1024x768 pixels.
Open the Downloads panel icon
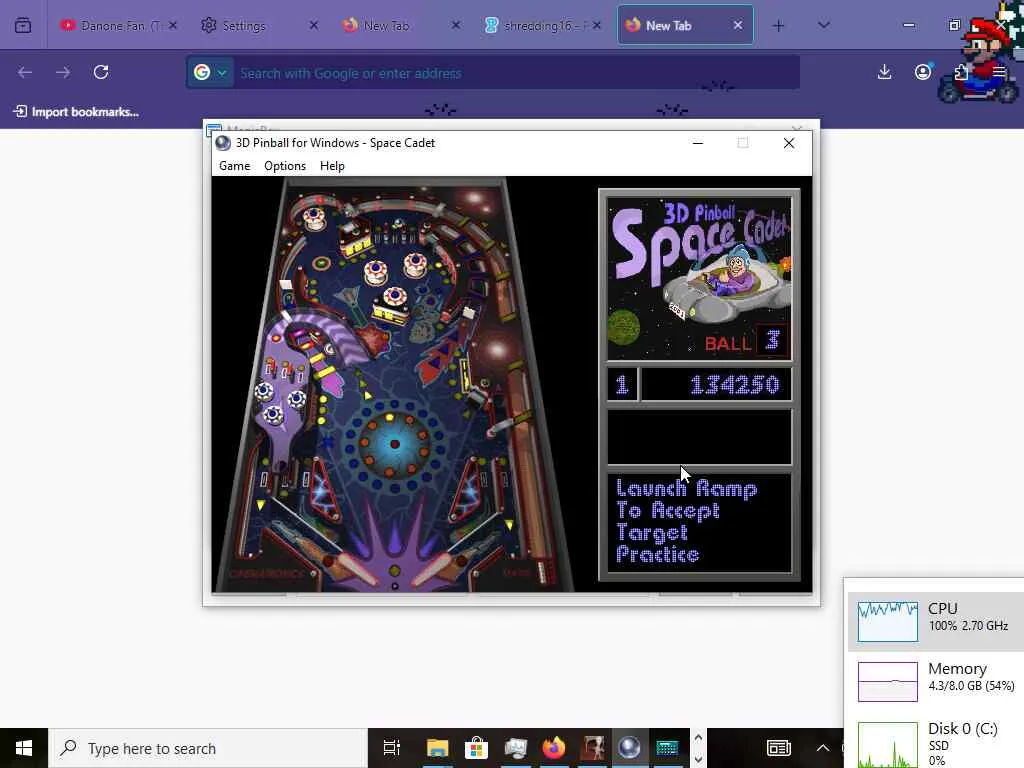point(884,72)
